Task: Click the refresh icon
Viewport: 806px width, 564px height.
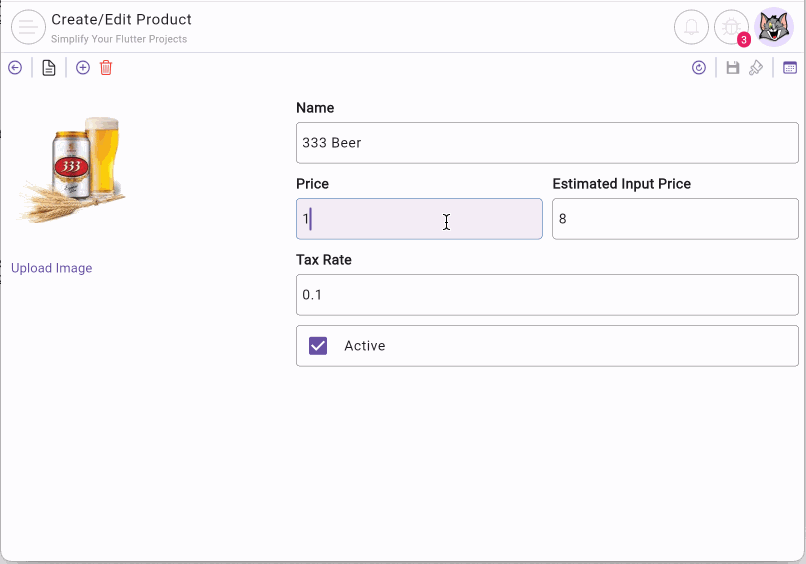Action: click(699, 68)
